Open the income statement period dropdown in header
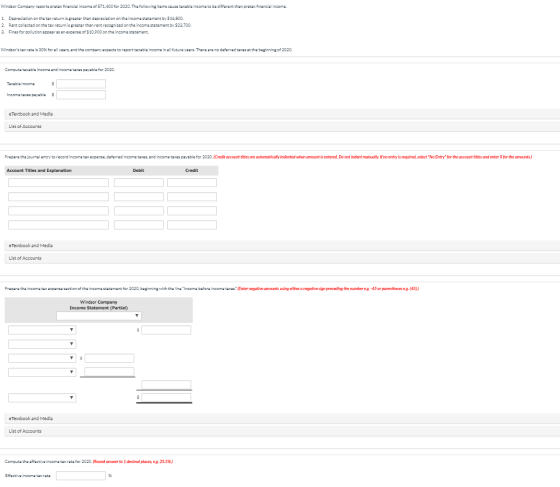560x487 pixels. [99, 316]
